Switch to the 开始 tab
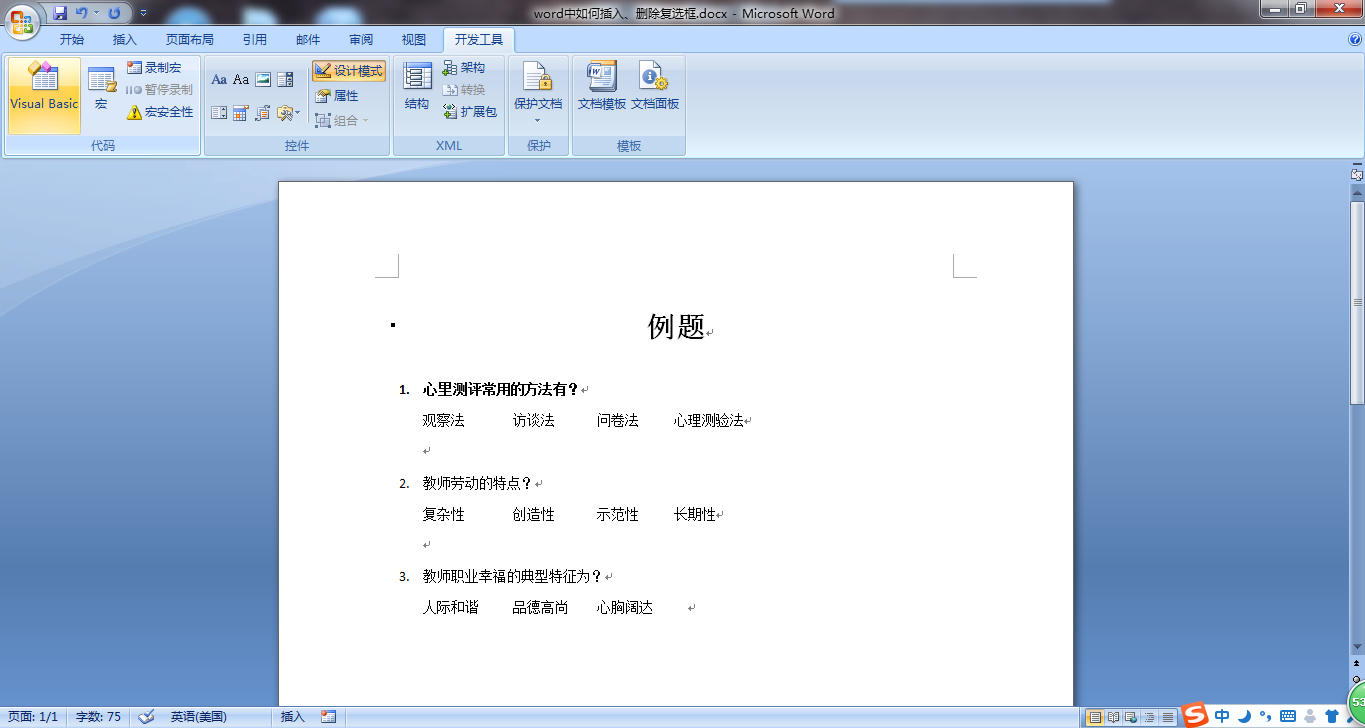 coord(72,40)
